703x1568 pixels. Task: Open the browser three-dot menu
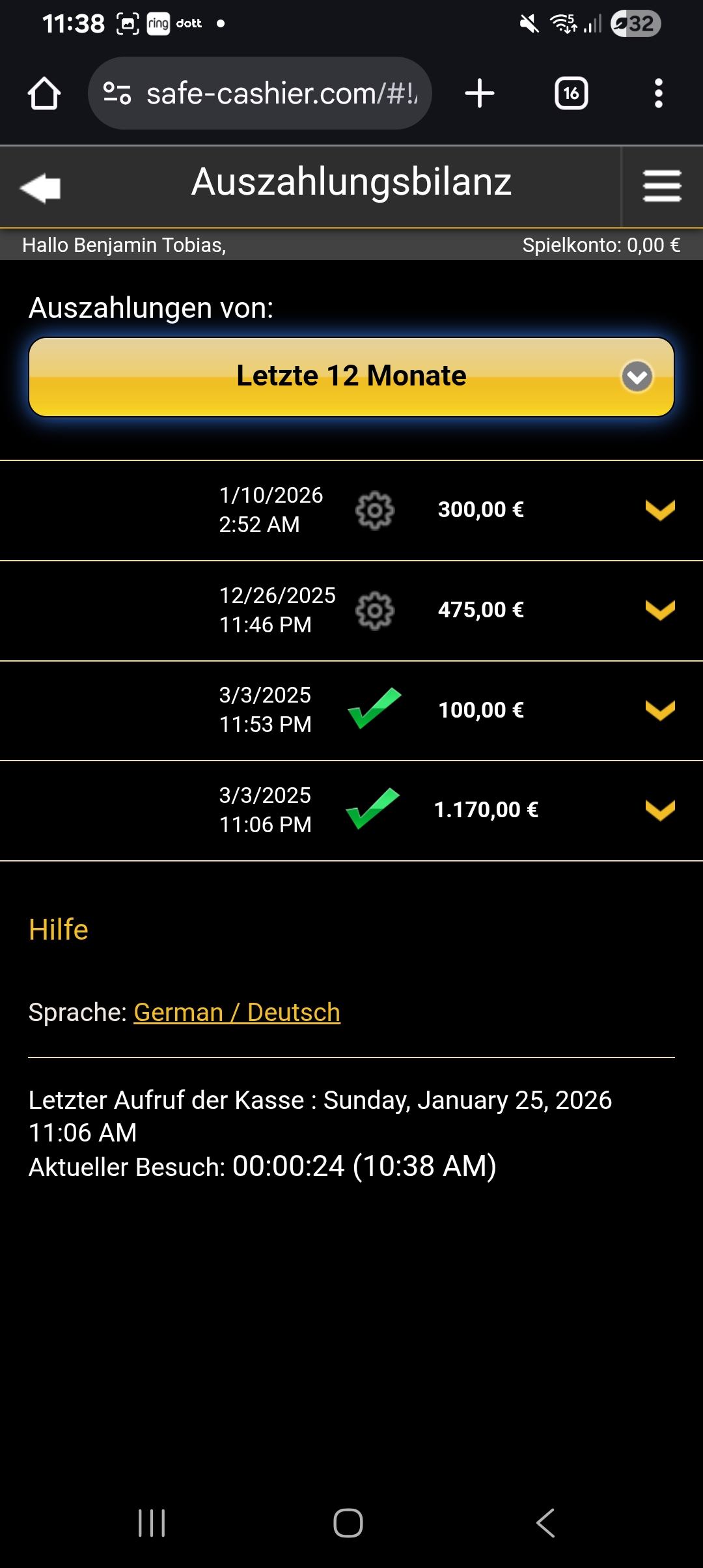[659, 94]
